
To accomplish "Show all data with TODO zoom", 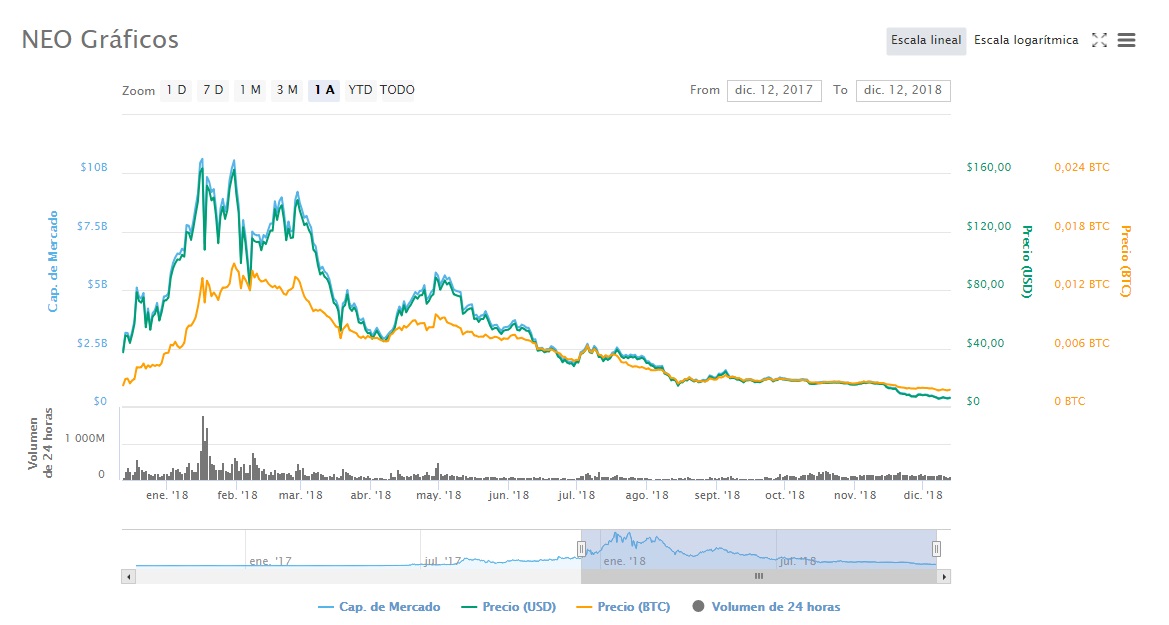I will point(397,90).
